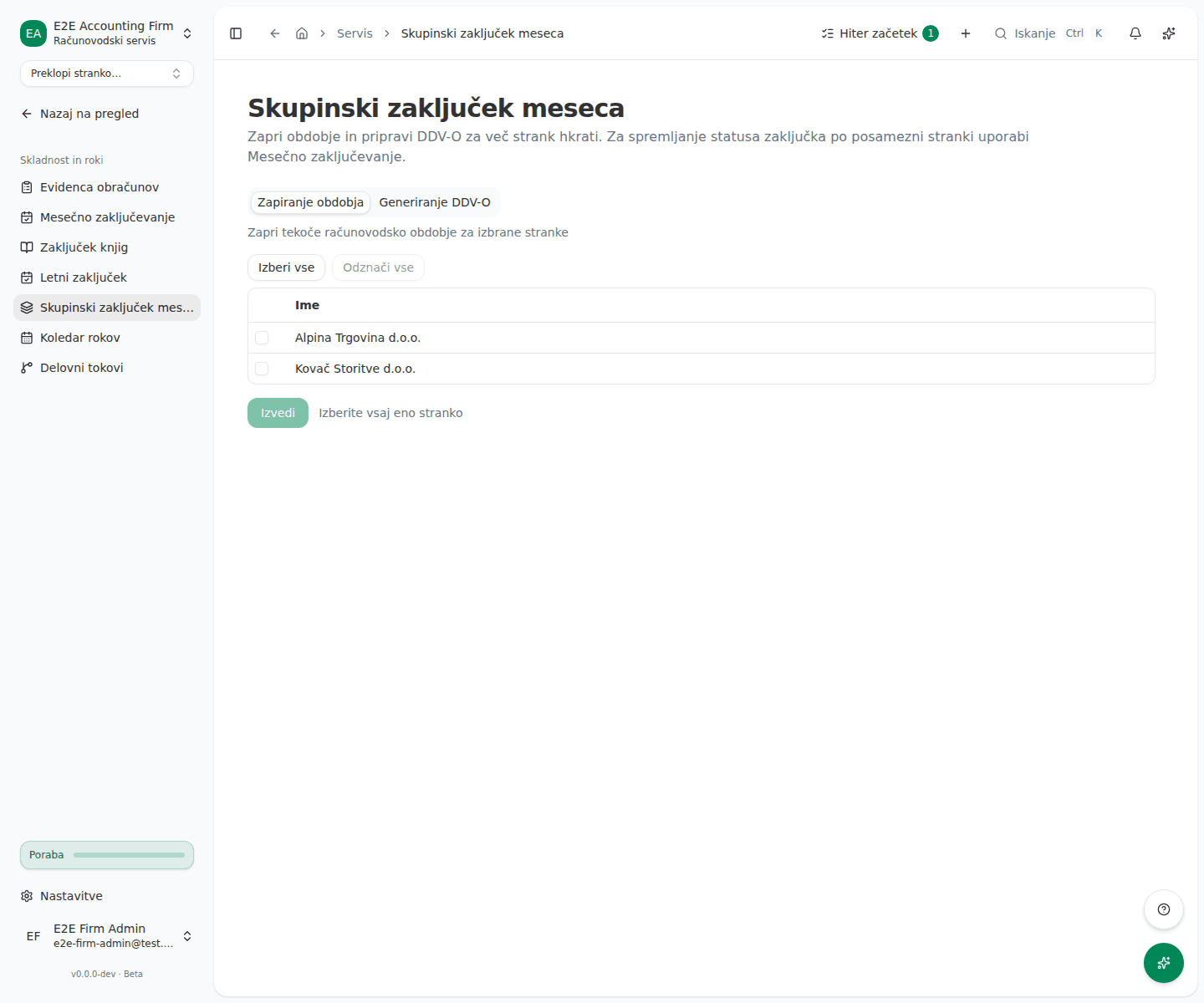This screenshot has height=1003, width=1204.
Task: Open the Preklopi stranko dropdown
Action: [x=107, y=74]
